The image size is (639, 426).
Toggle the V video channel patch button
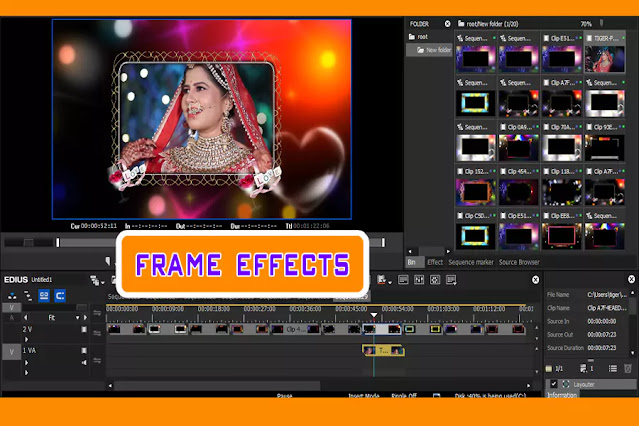(x=11, y=307)
